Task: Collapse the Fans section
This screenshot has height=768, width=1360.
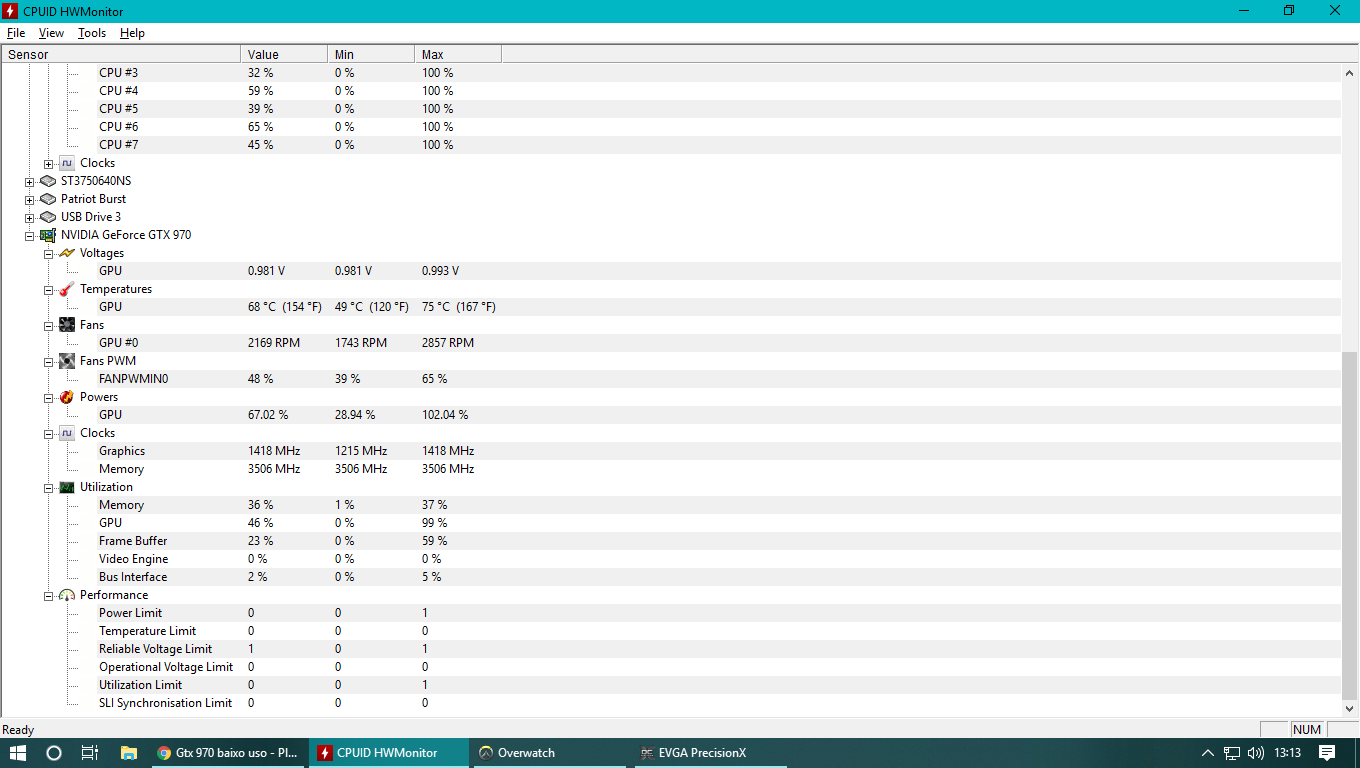Action: click(48, 326)
